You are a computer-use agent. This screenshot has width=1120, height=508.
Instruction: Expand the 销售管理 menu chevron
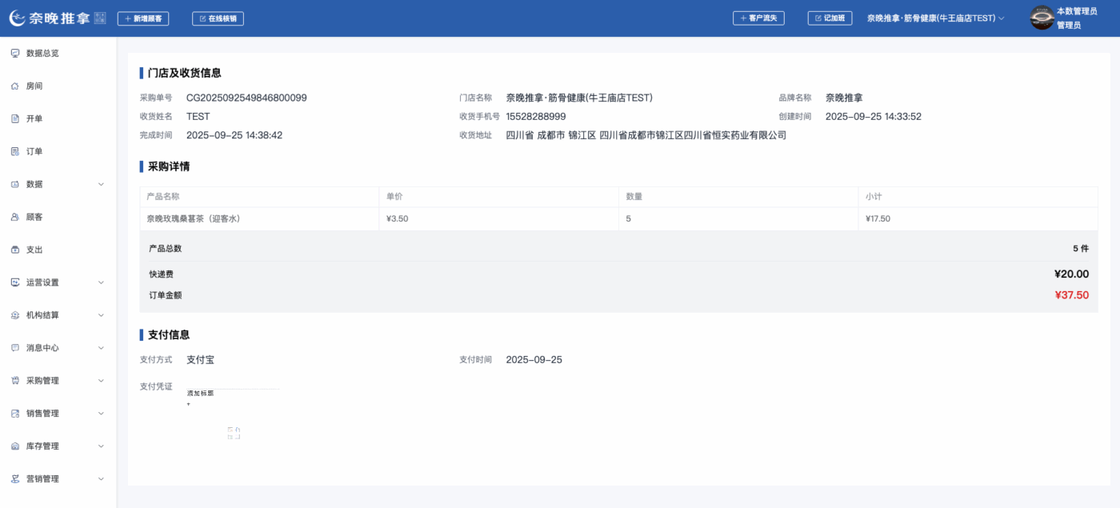(x=101, y=413)
